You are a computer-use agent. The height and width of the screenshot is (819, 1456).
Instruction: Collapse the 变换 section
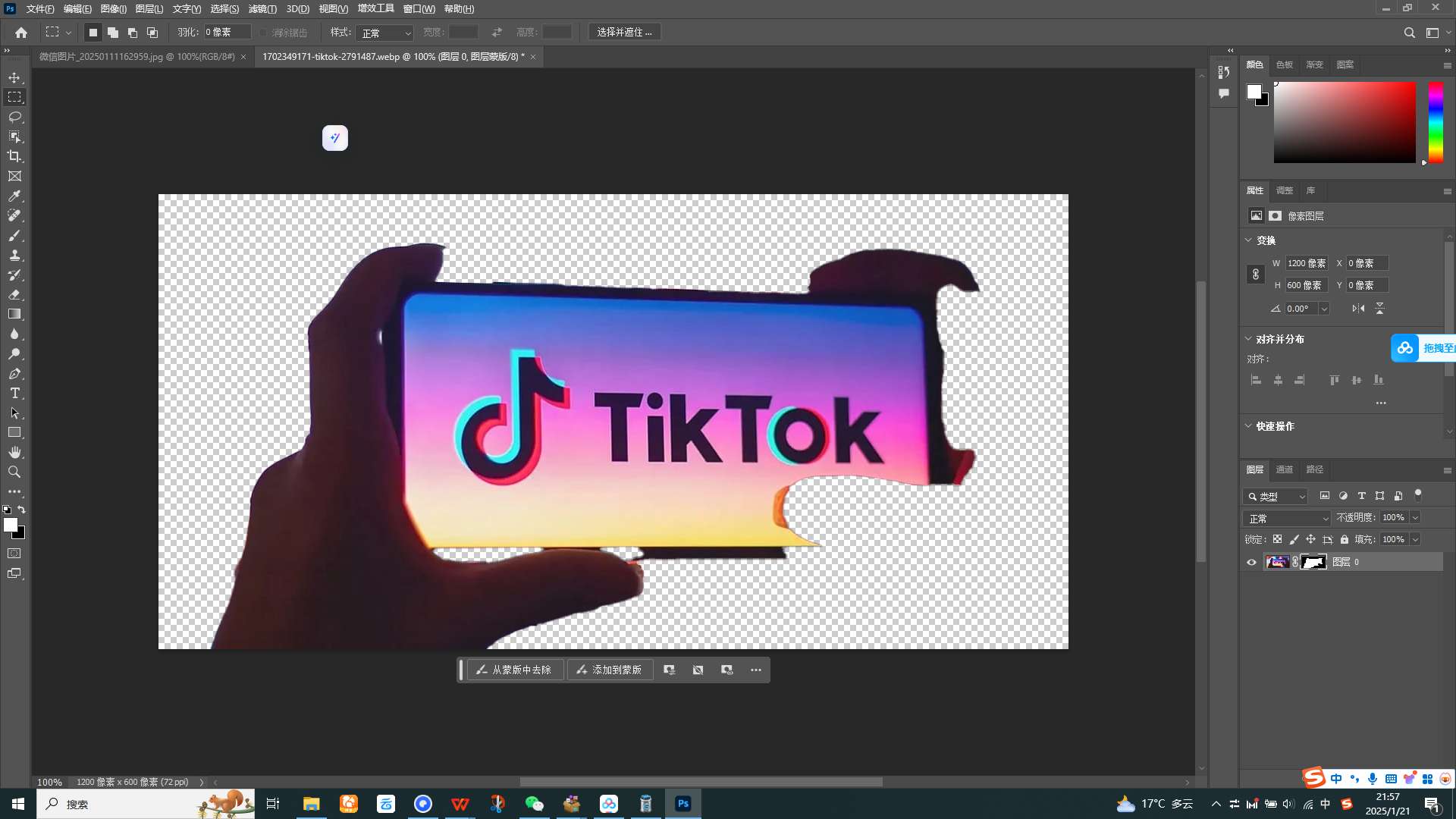click(1248, 240)
